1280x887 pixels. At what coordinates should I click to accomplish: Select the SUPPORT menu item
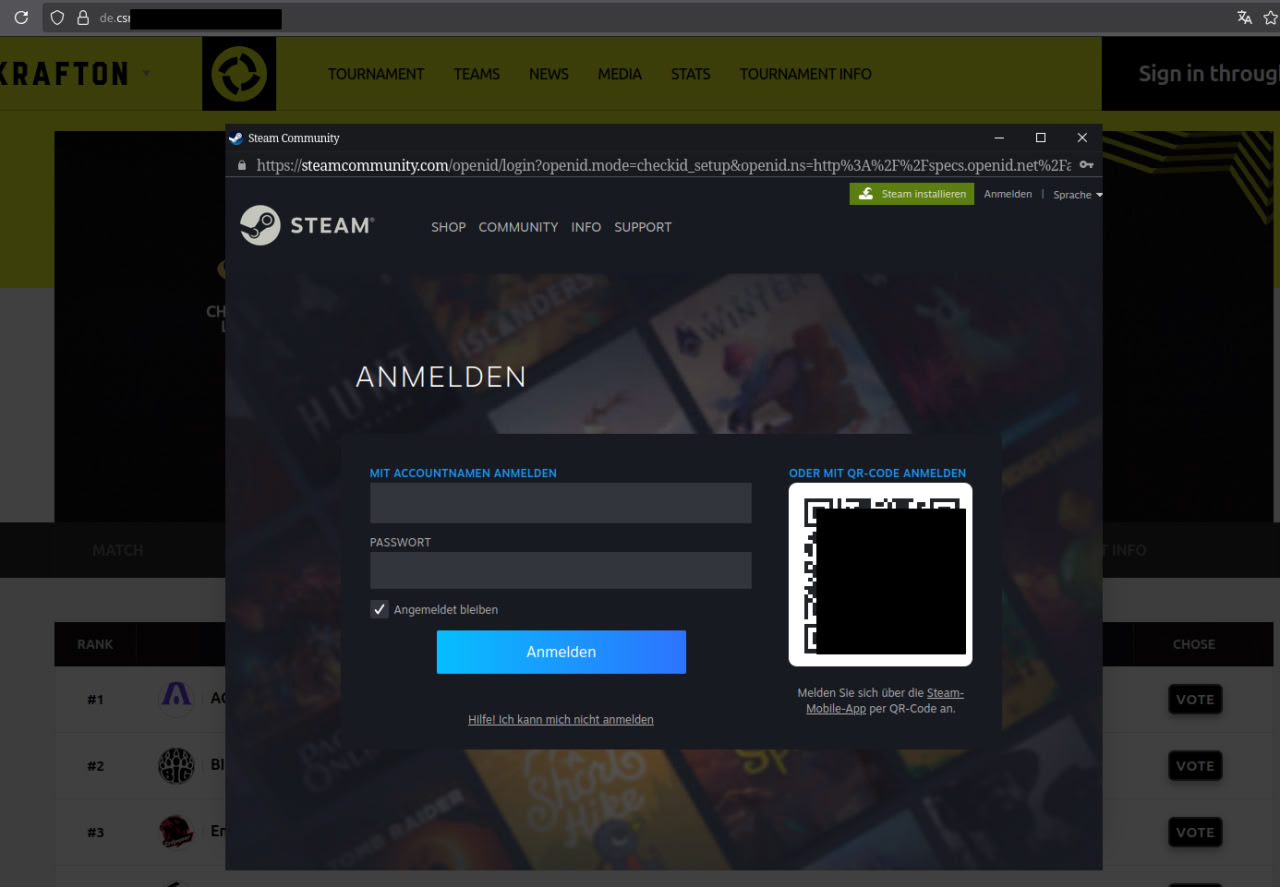tap(642, 227)
